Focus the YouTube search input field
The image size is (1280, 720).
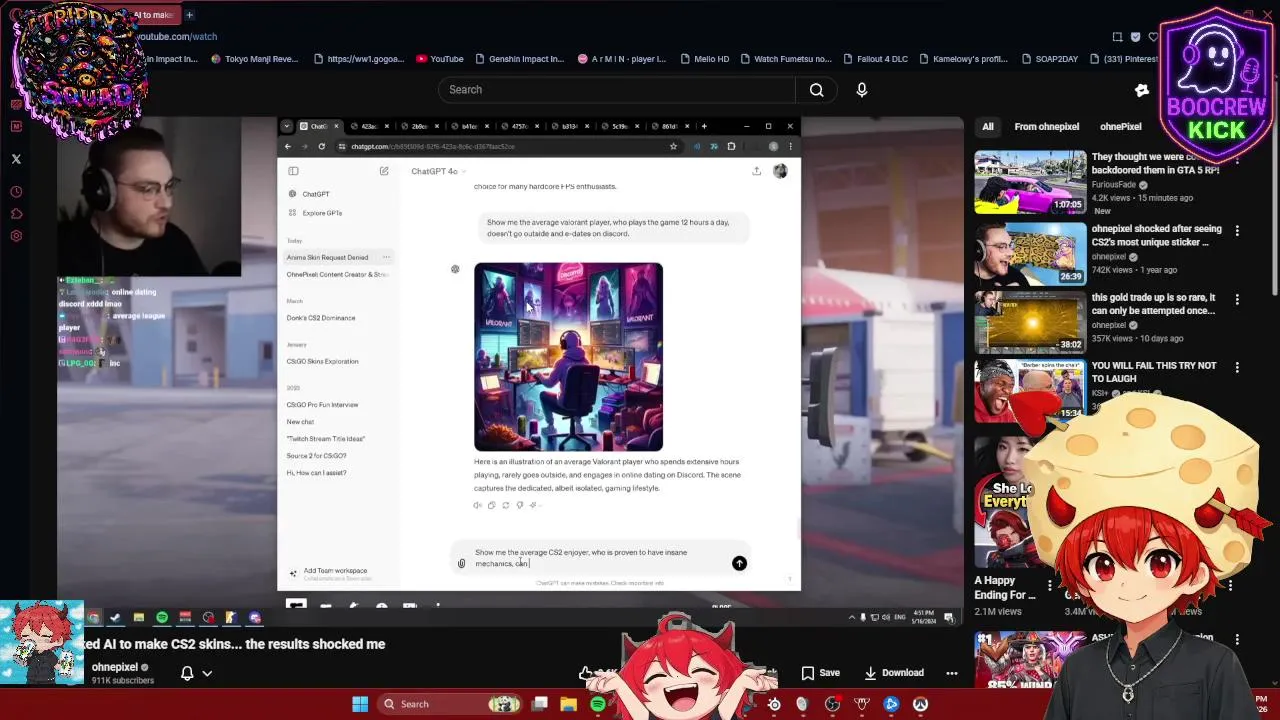(617, 90)
